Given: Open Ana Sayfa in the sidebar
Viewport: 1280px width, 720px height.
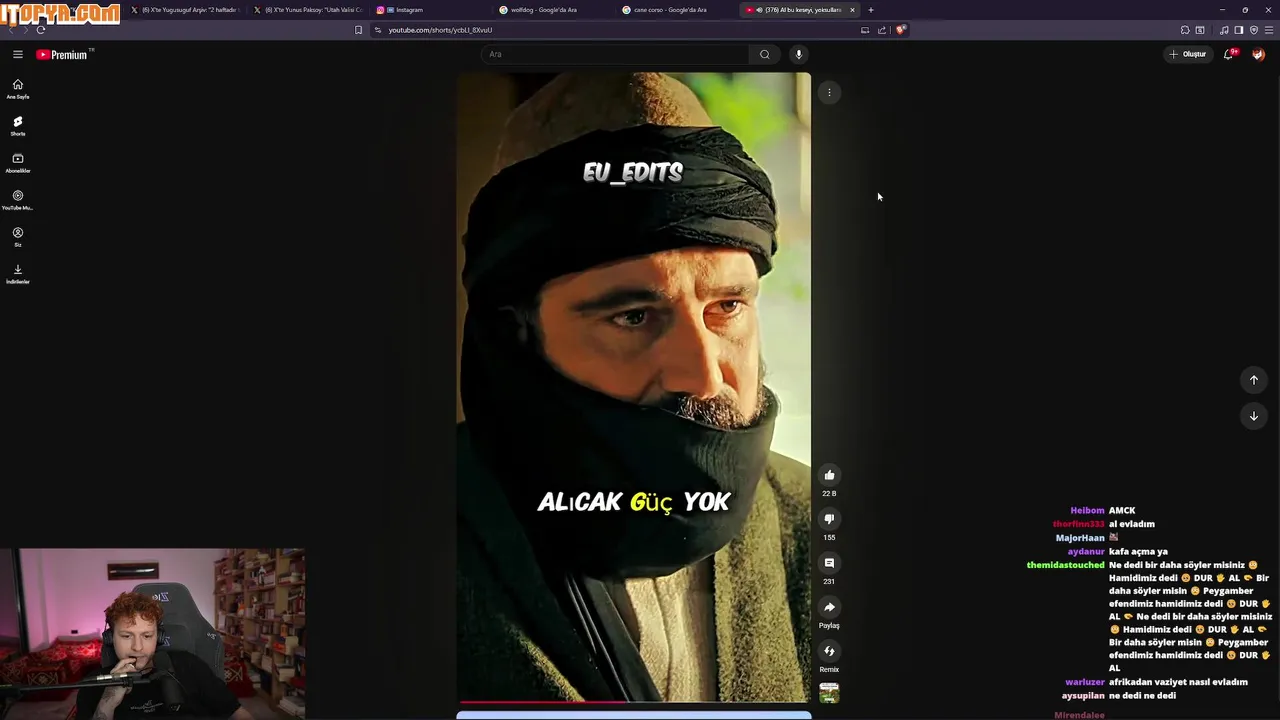Looking at the screenshot, I should [18, 89].
